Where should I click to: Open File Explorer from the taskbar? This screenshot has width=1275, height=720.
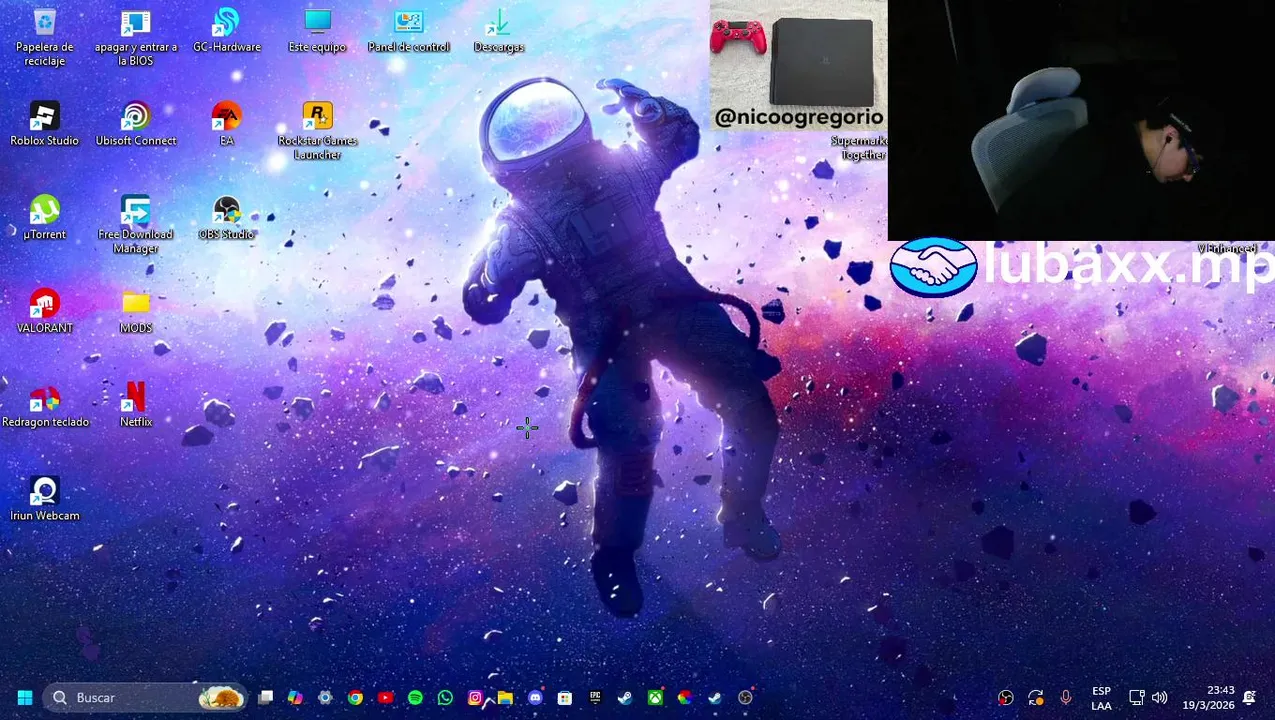pyautogui.click(x=505, y=698)
